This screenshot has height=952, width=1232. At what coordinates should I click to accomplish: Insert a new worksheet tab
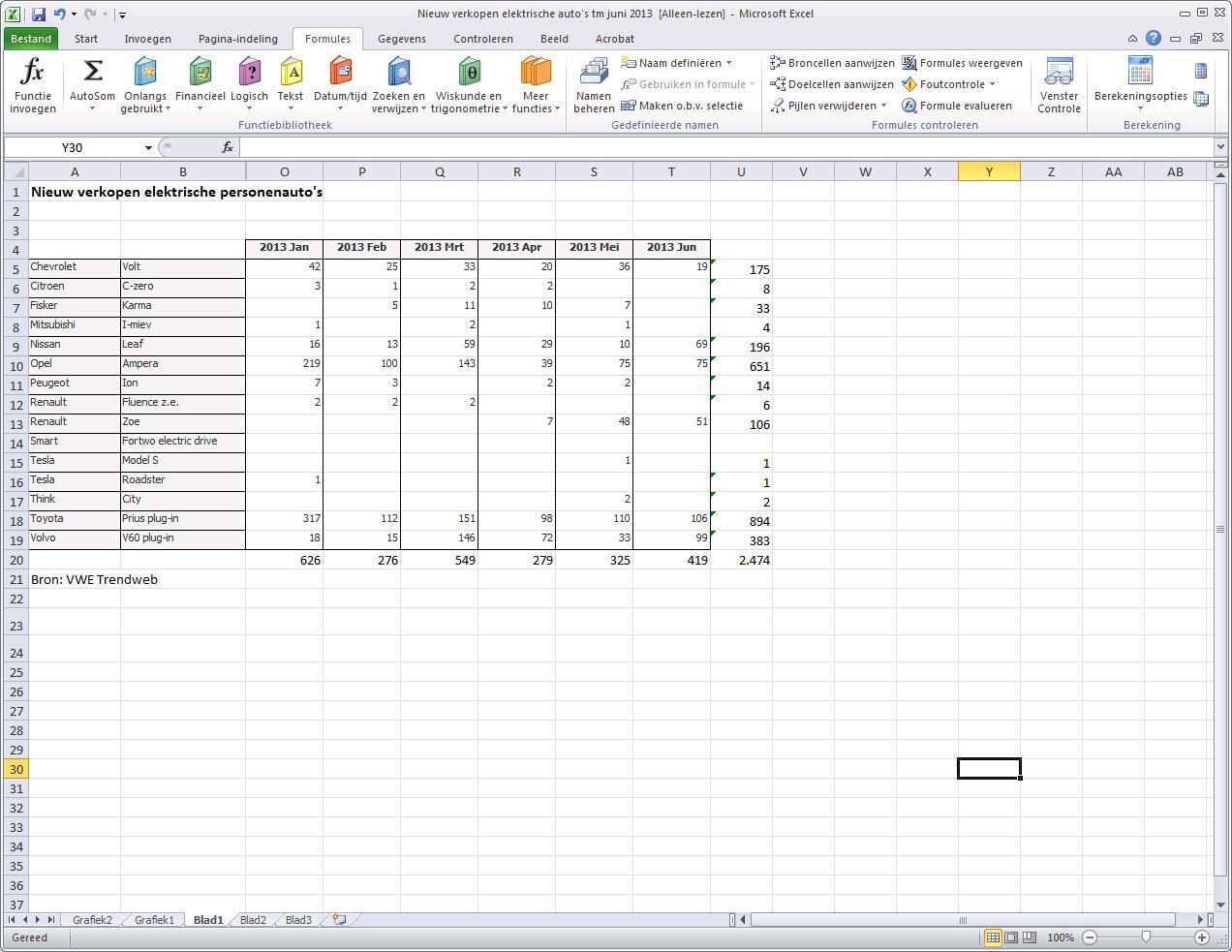(x=340, y=920)
